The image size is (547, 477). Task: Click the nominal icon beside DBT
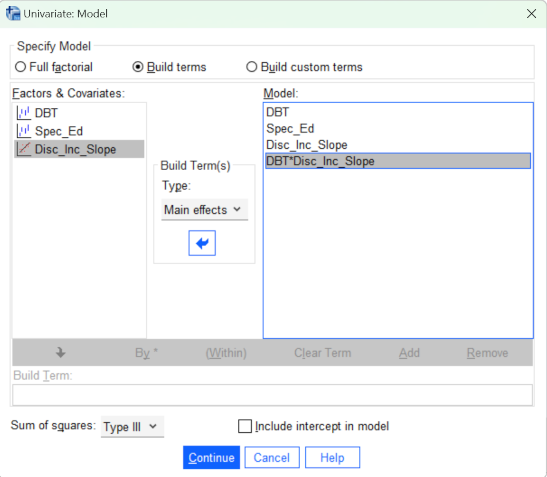pos(23,113)
